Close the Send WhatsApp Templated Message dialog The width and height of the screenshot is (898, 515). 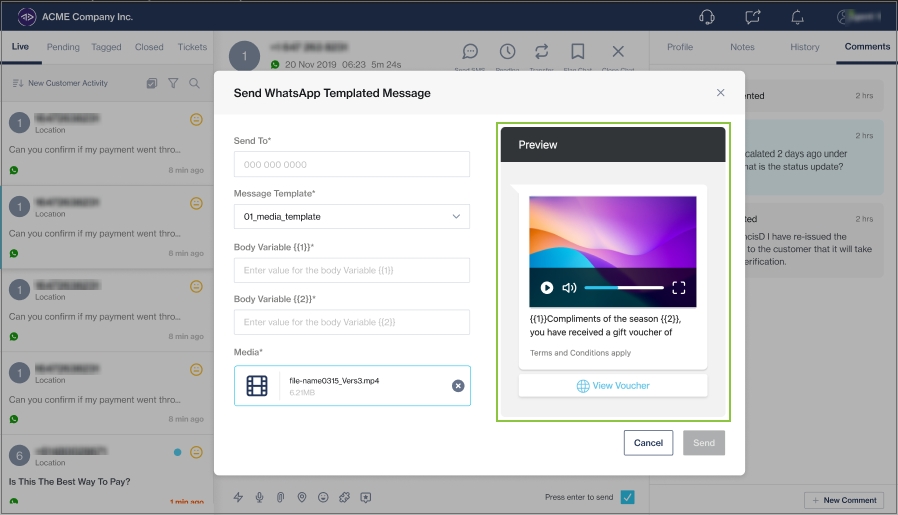click(720, 93)
